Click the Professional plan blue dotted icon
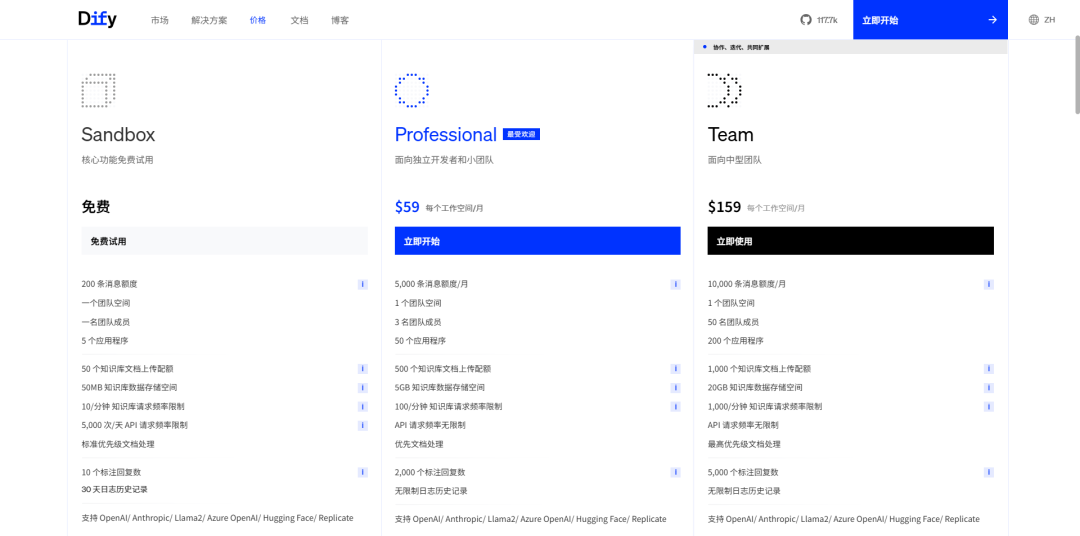The width and height of the screenshot is (1080, 536). [x=411, y=90]
